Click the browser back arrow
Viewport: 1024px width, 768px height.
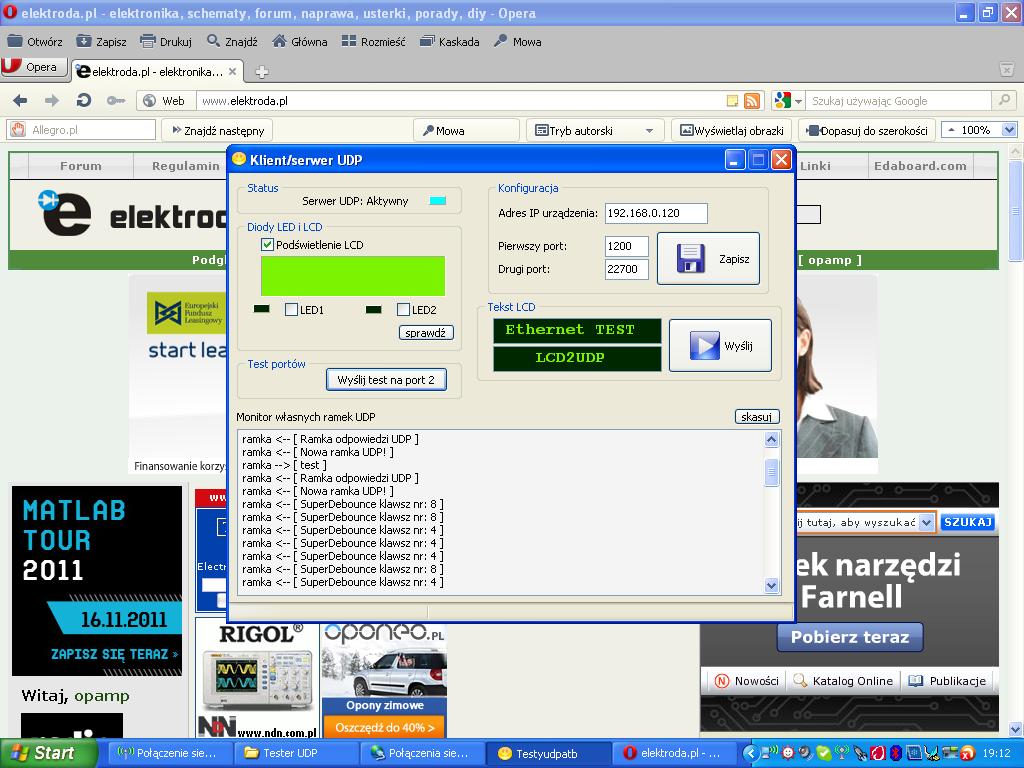tap(20, 101)
